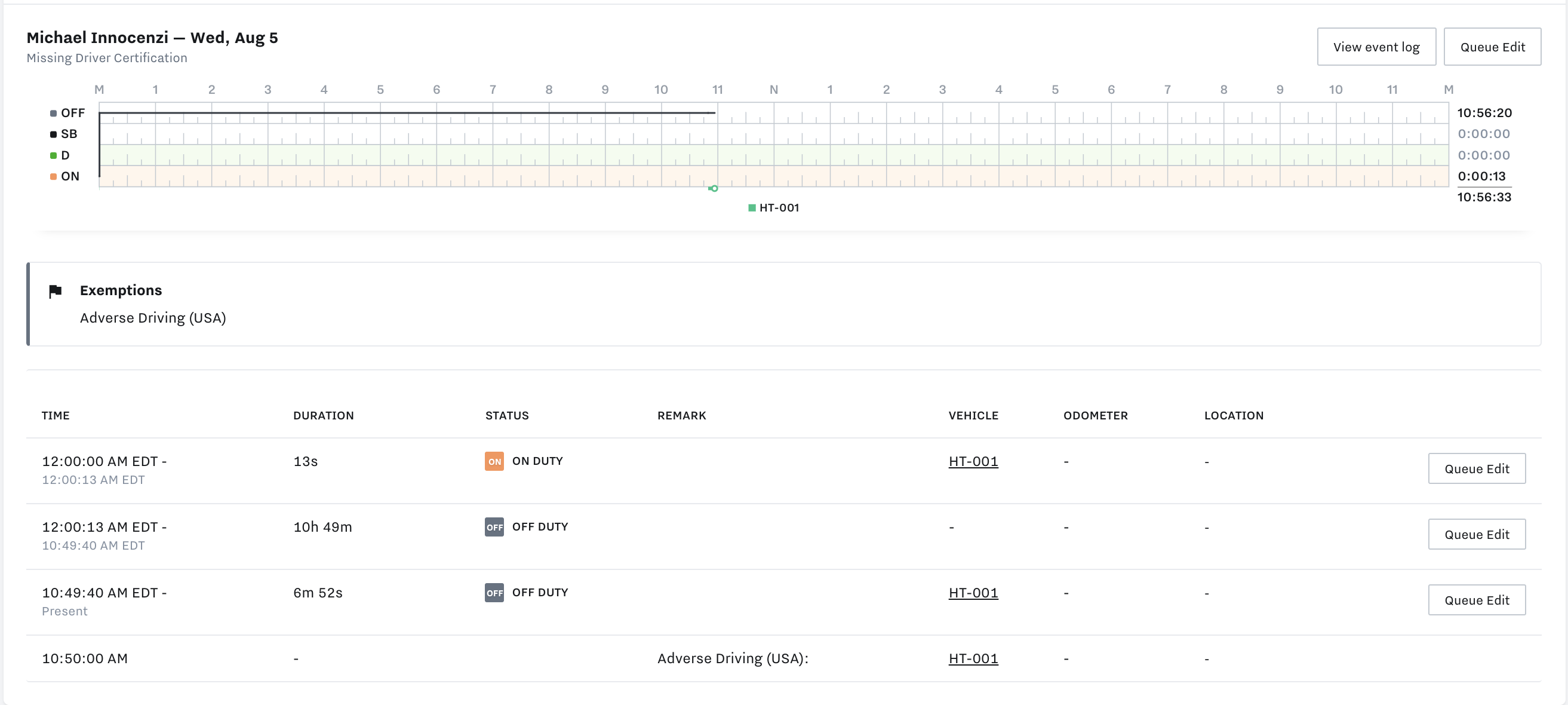
Task: Open the View event log
Action: click(1376, 47)
